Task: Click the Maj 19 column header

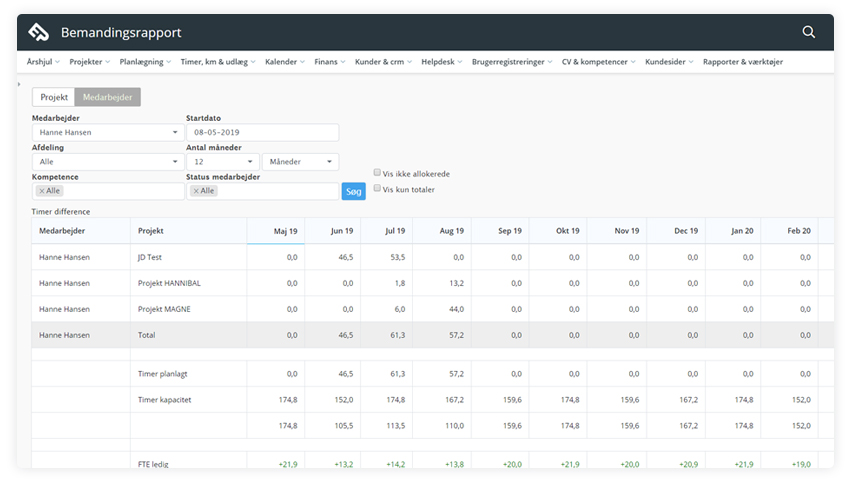Action: pos(276,230)
